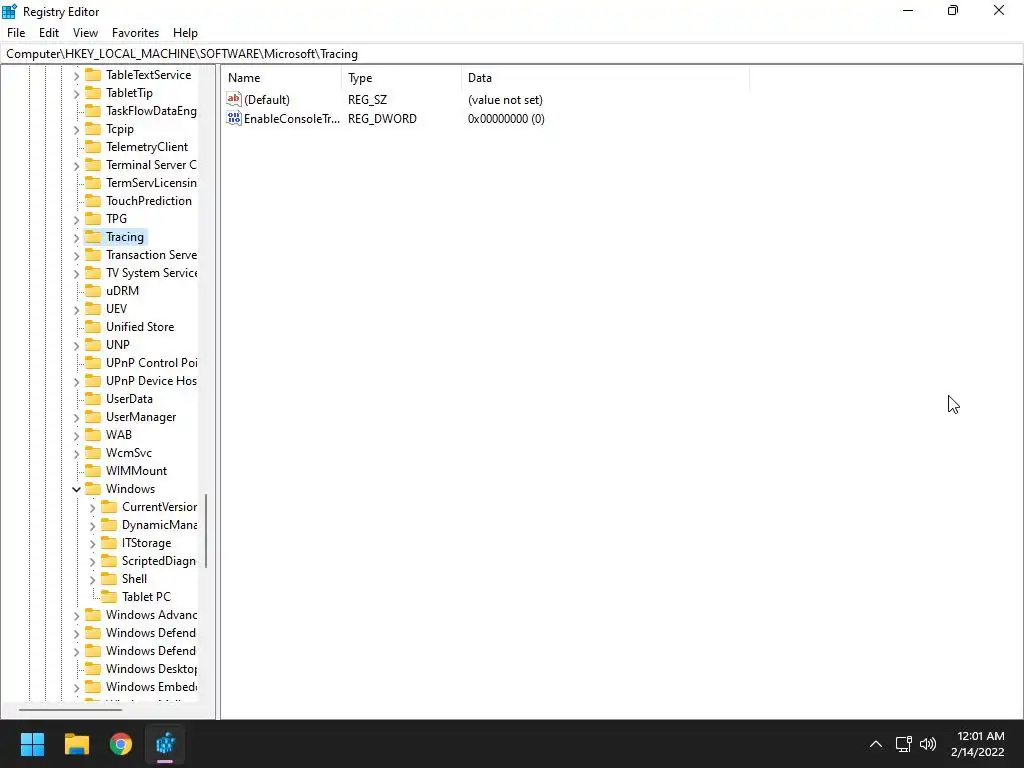Select the ScriptedDiagn subkey
Screen dimensions: 1024x768
tap(159, 560)
